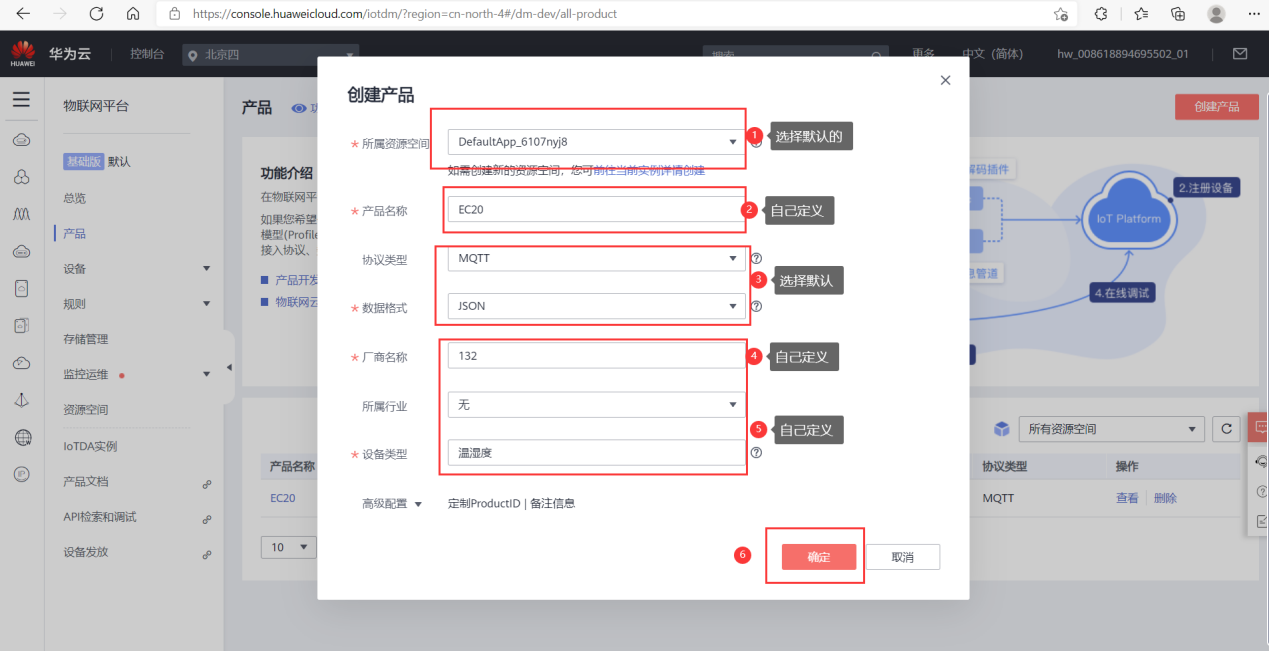The image size is (1269, 651).
Task: Open 资源空间 in the sidebar
Action: (86, 409)
